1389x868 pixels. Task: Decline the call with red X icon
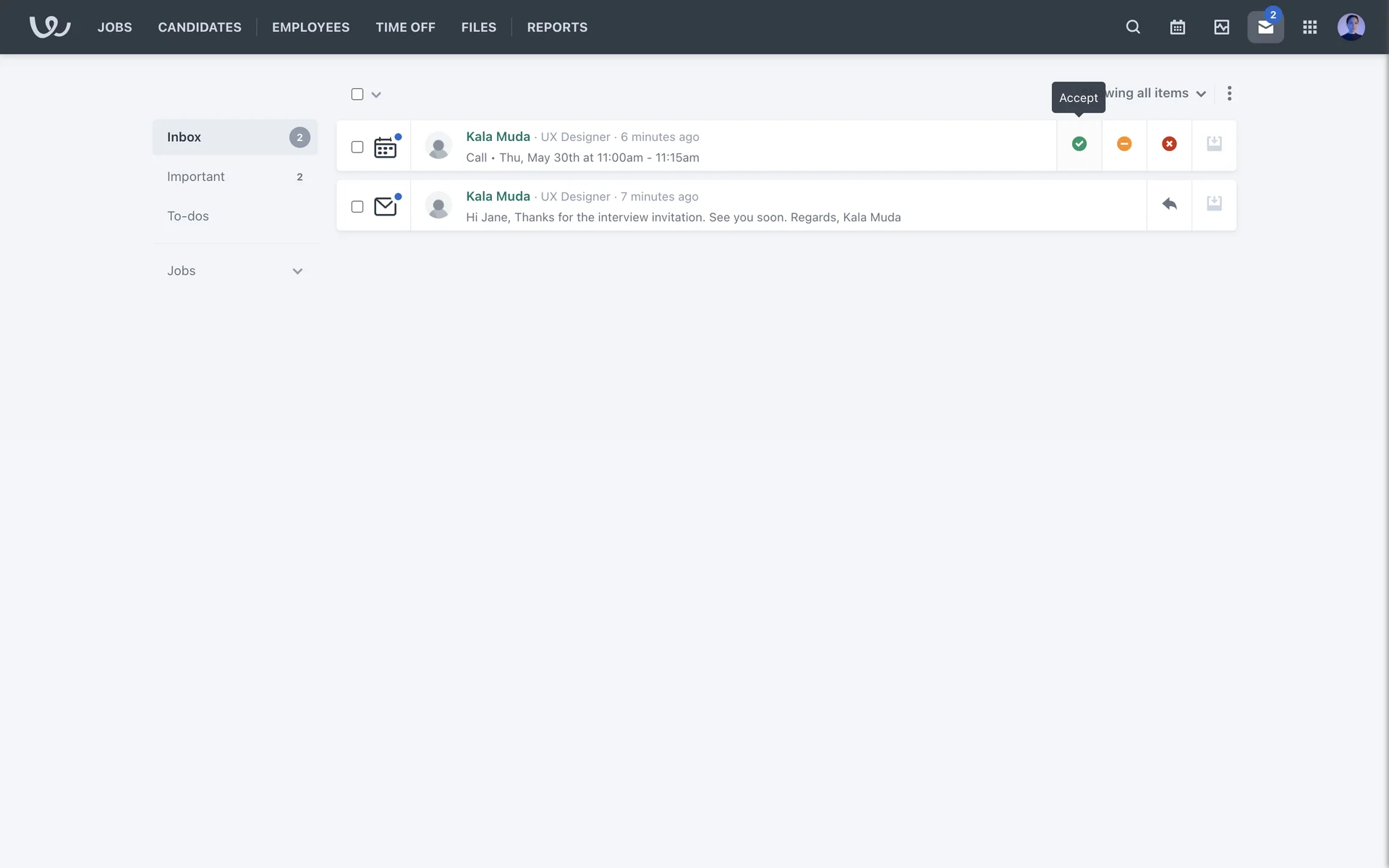[1169, 144]
